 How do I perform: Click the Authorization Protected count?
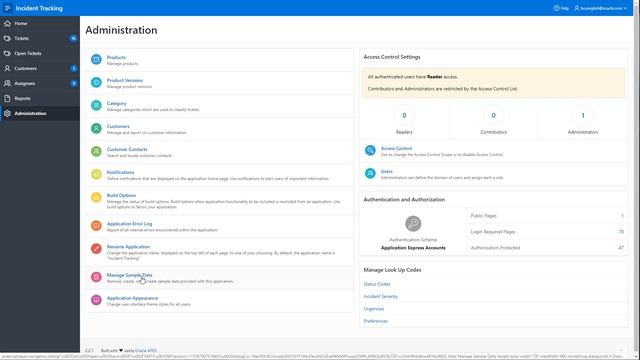pos(621,248)
